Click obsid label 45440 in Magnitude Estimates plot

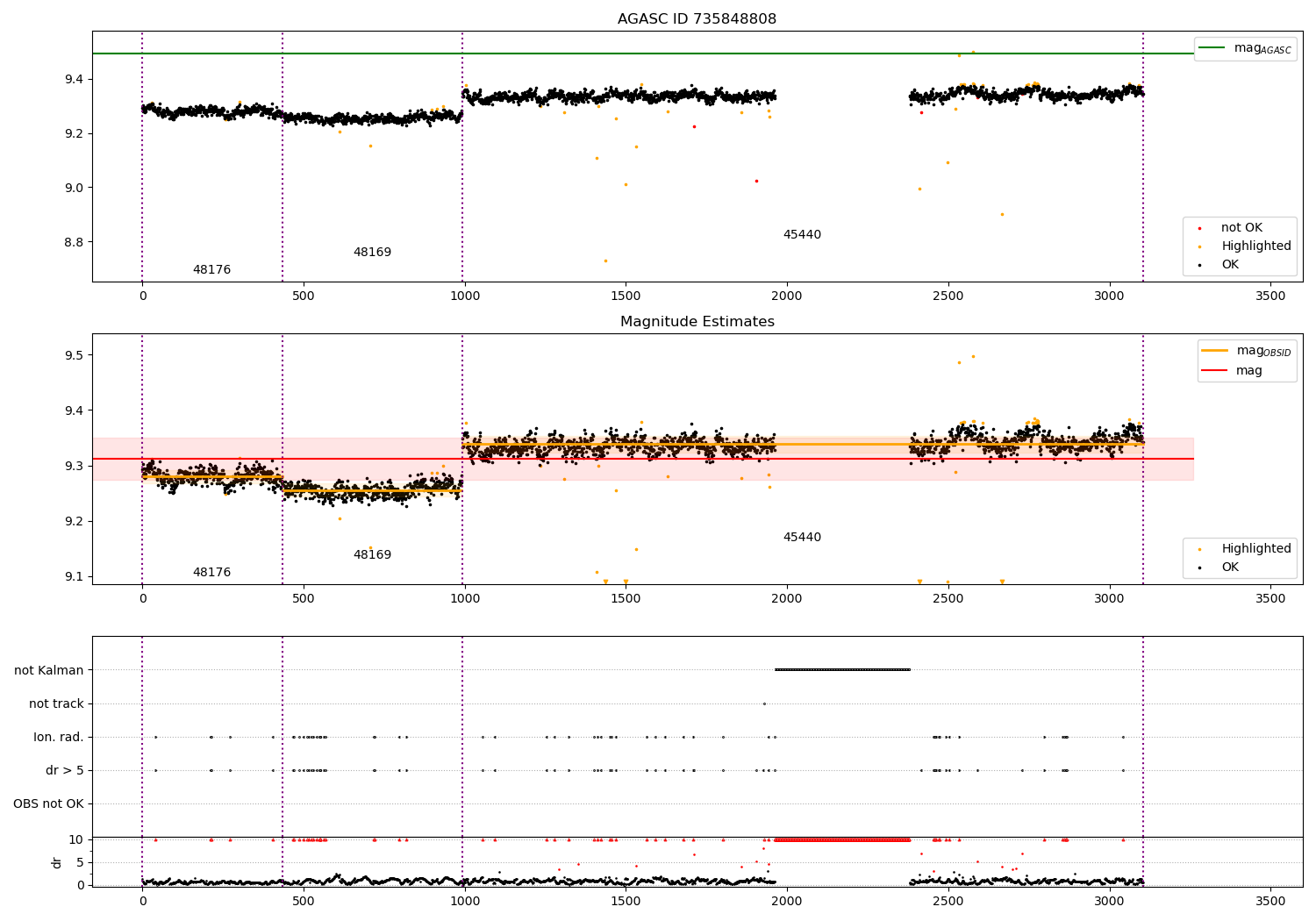pyautogui.click(x=802, y=538)
